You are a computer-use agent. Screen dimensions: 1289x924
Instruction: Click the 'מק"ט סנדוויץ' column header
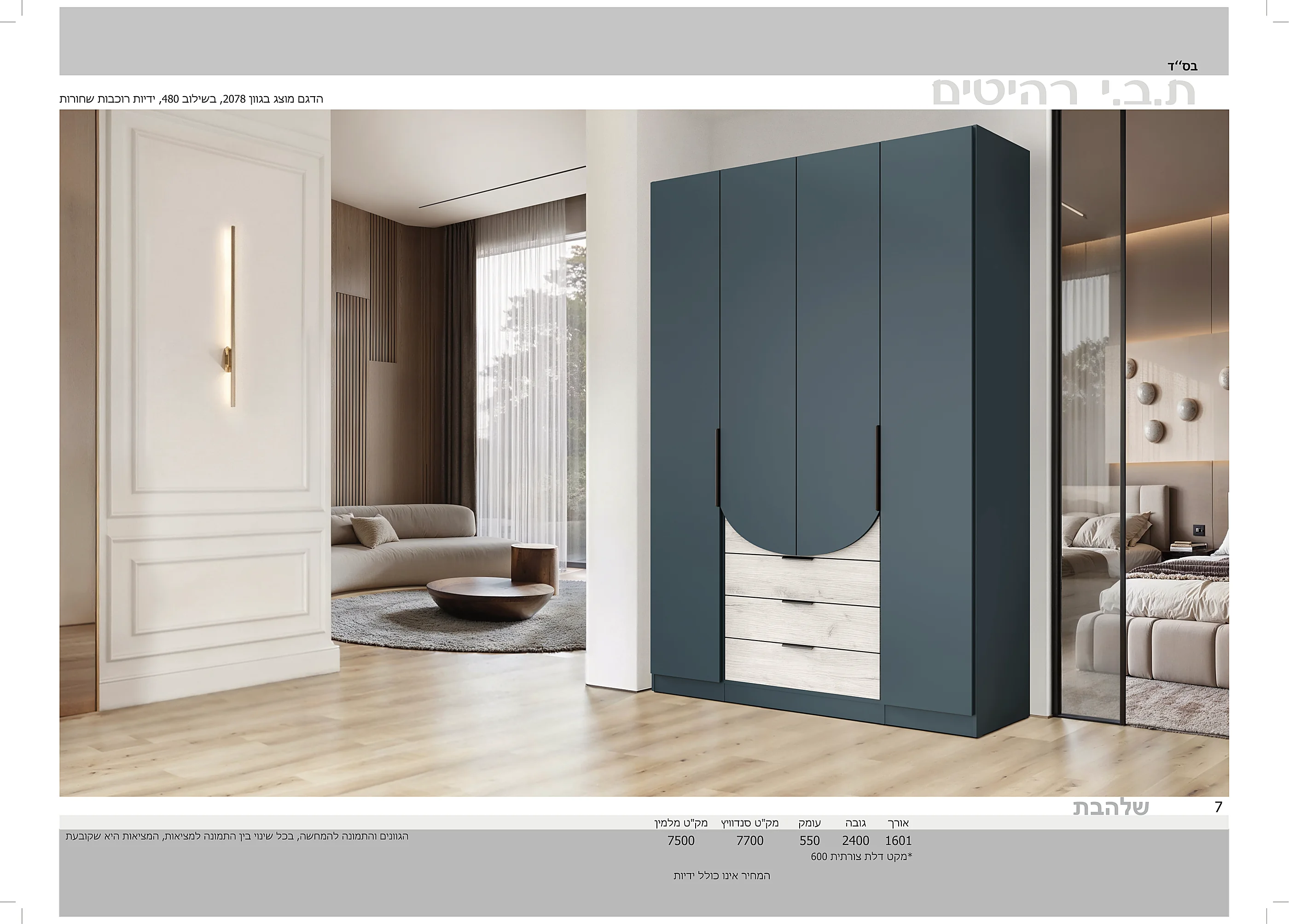tap(749, 823)
